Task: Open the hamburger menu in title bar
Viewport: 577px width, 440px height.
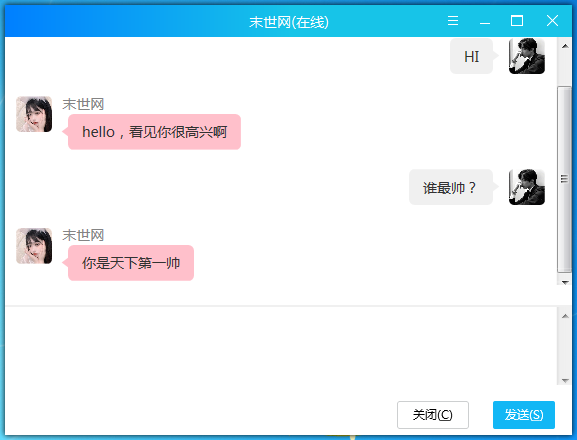Action: coord(453,21)
